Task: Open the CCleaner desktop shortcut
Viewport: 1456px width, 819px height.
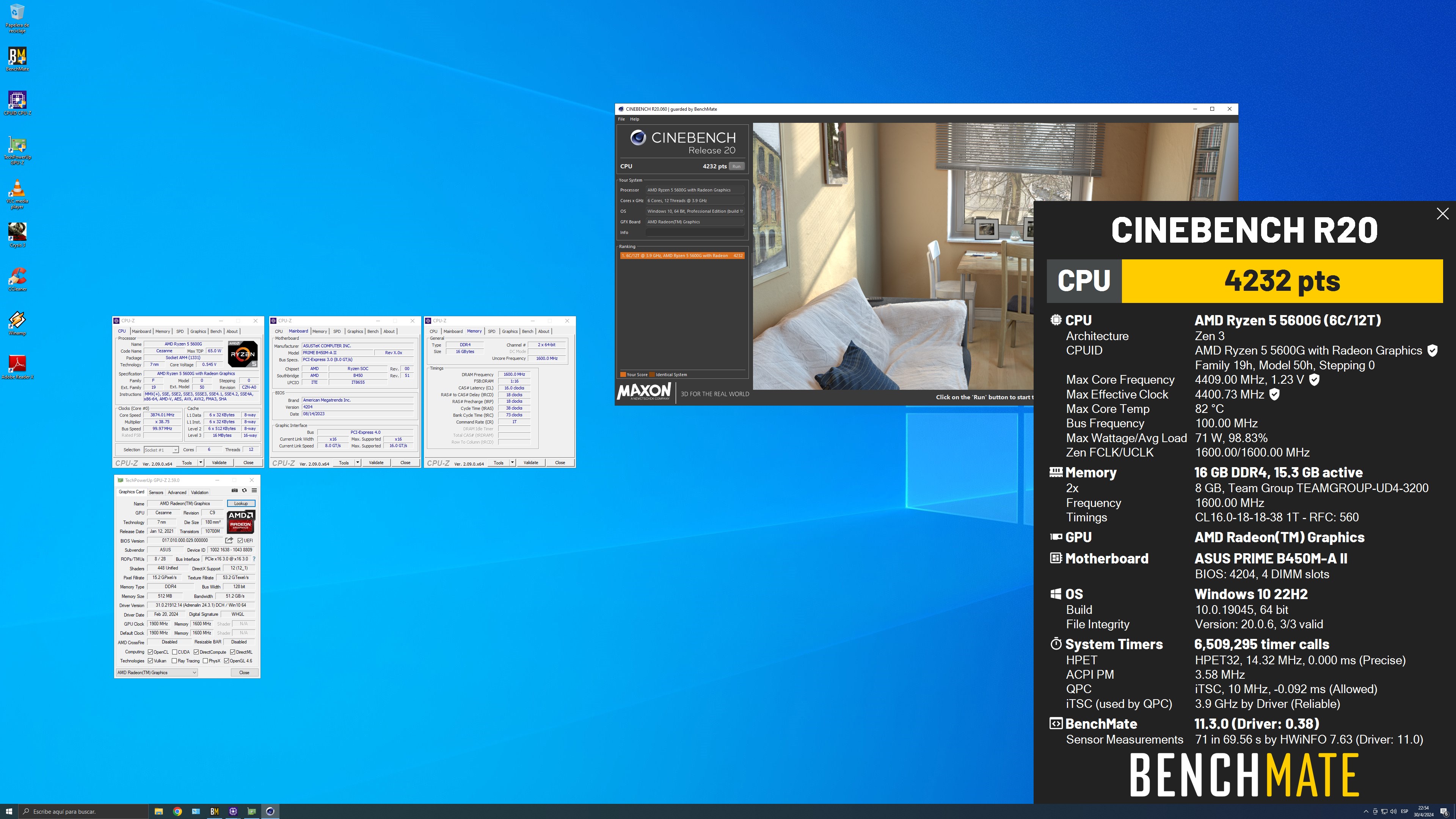Action: coord(17,279)
